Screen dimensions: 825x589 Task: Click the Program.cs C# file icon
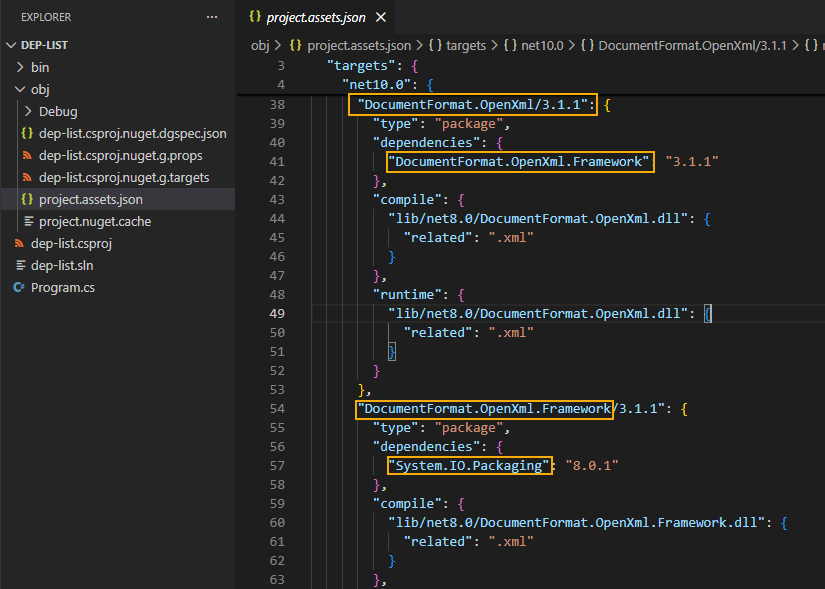19,287
